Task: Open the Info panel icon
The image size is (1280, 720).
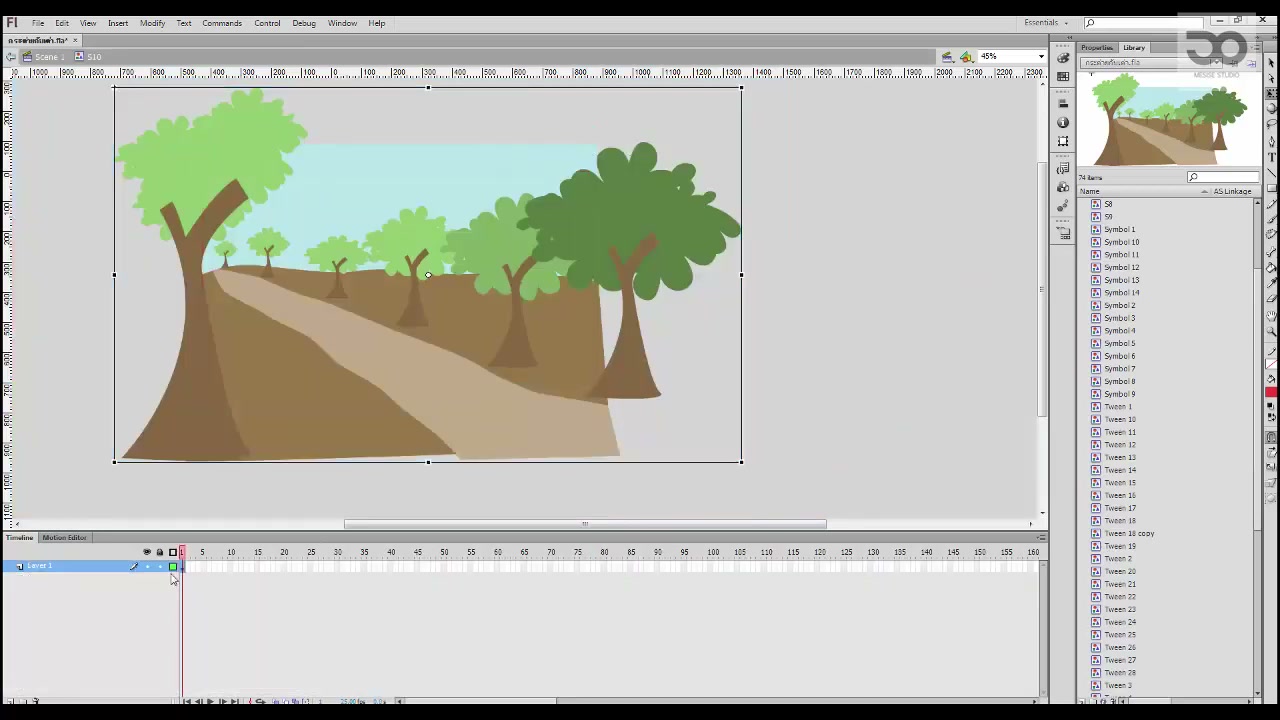Action: click(x=1063, y=123)
